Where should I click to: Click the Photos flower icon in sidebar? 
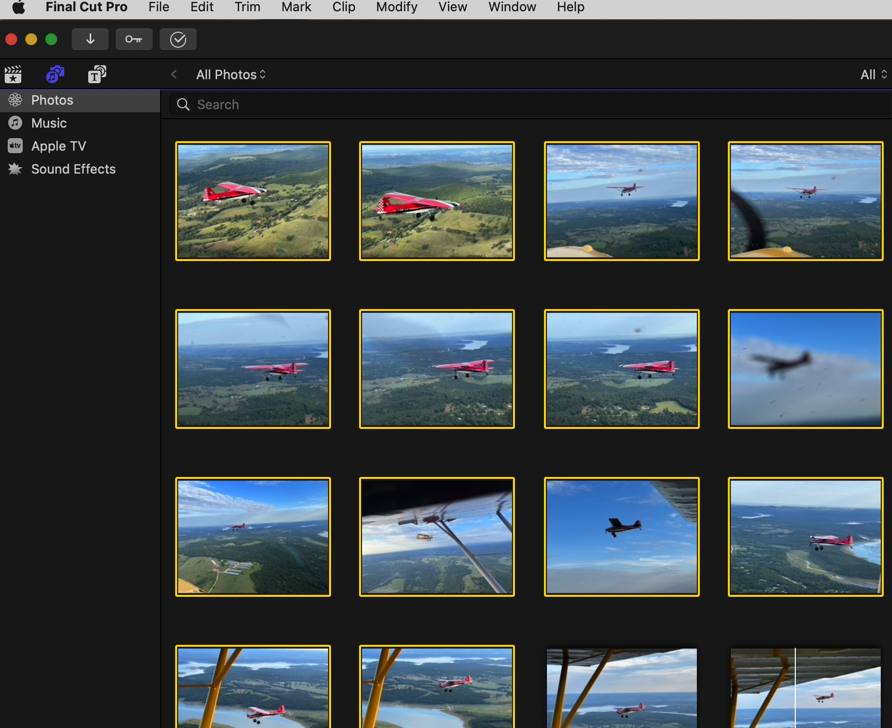pos(15,100)
